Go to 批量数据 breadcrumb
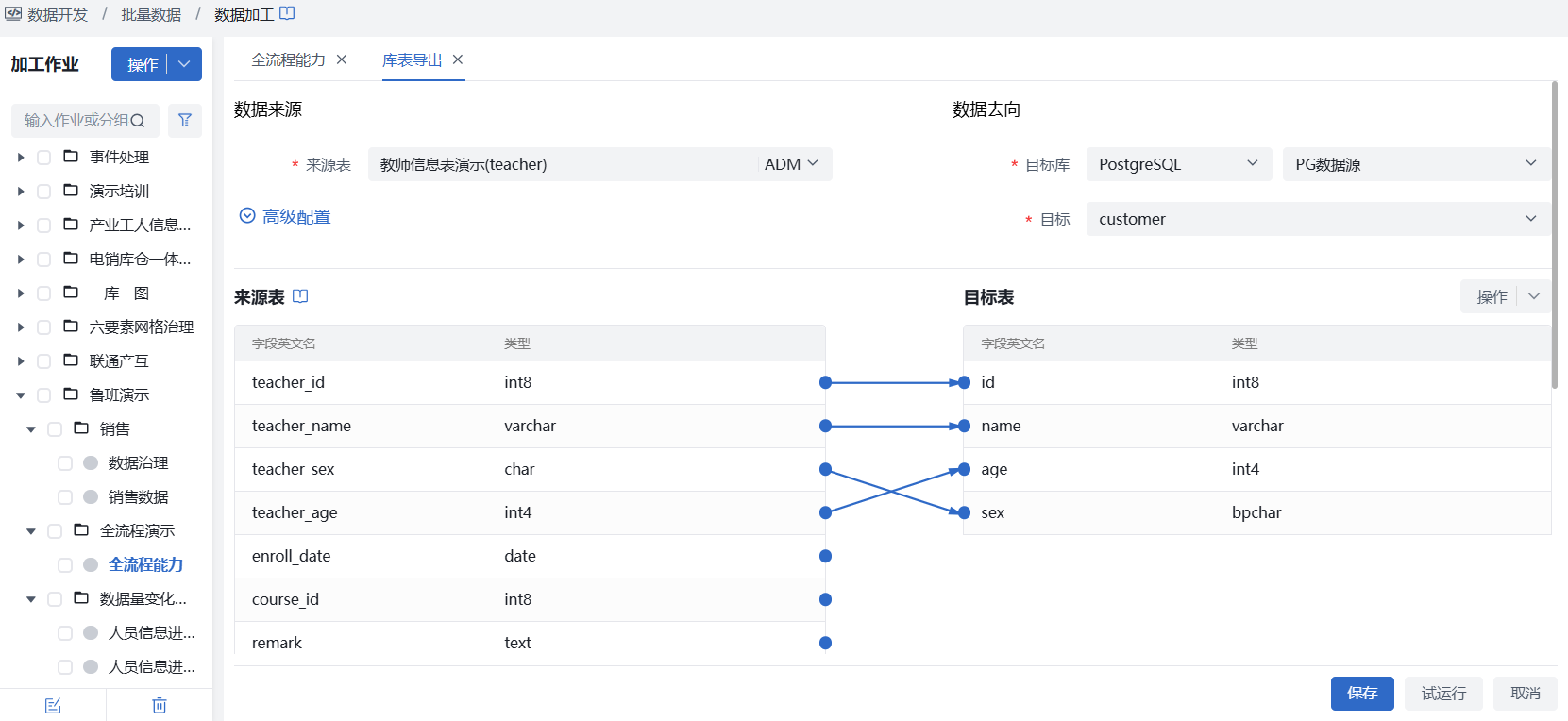This screenshot has width=1568, height=721. [151, 14]
